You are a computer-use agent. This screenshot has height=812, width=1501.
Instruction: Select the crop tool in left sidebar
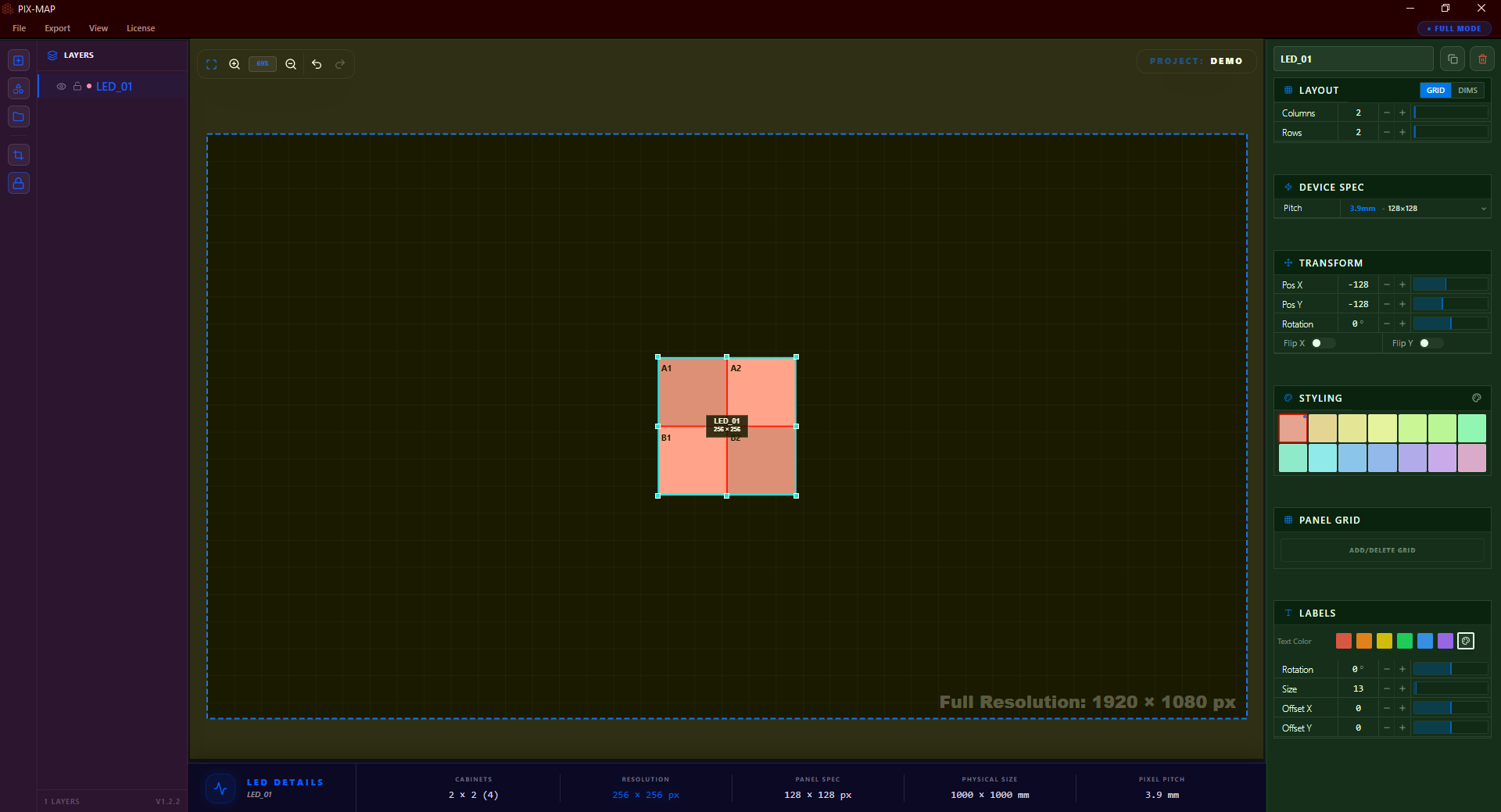click(x=18, y=154)
